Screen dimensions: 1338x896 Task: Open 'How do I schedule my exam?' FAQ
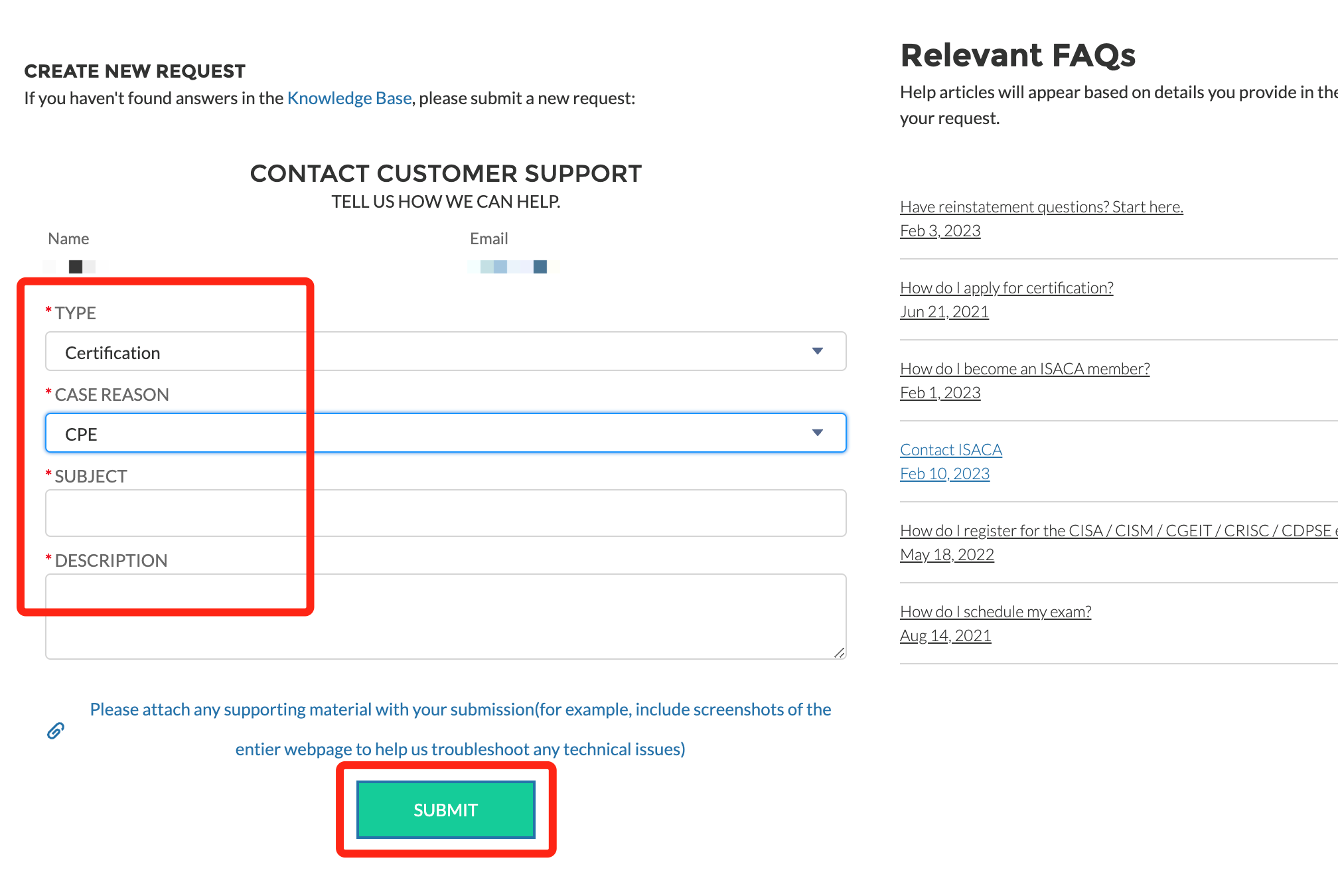point(996,612)
